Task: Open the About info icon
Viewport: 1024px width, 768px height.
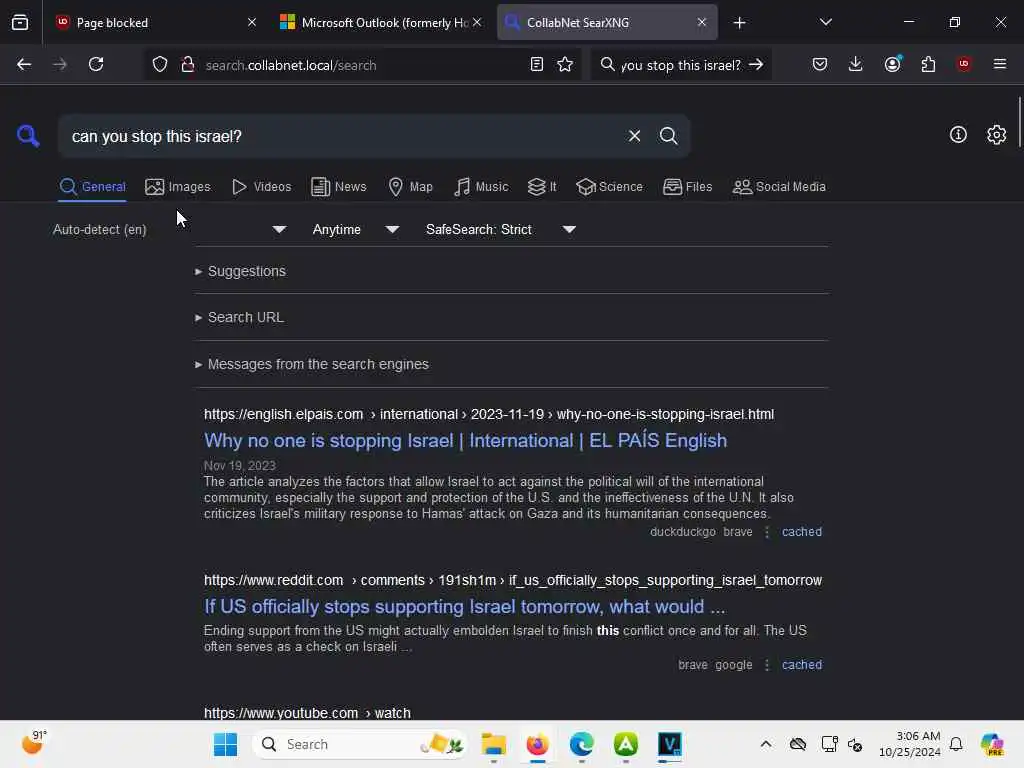Action: 958,135
